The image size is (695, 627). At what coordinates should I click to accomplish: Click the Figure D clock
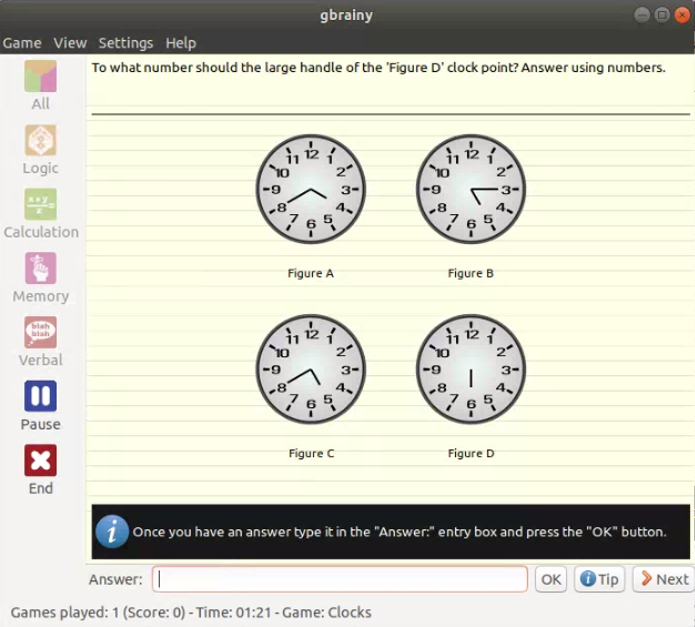471,369
